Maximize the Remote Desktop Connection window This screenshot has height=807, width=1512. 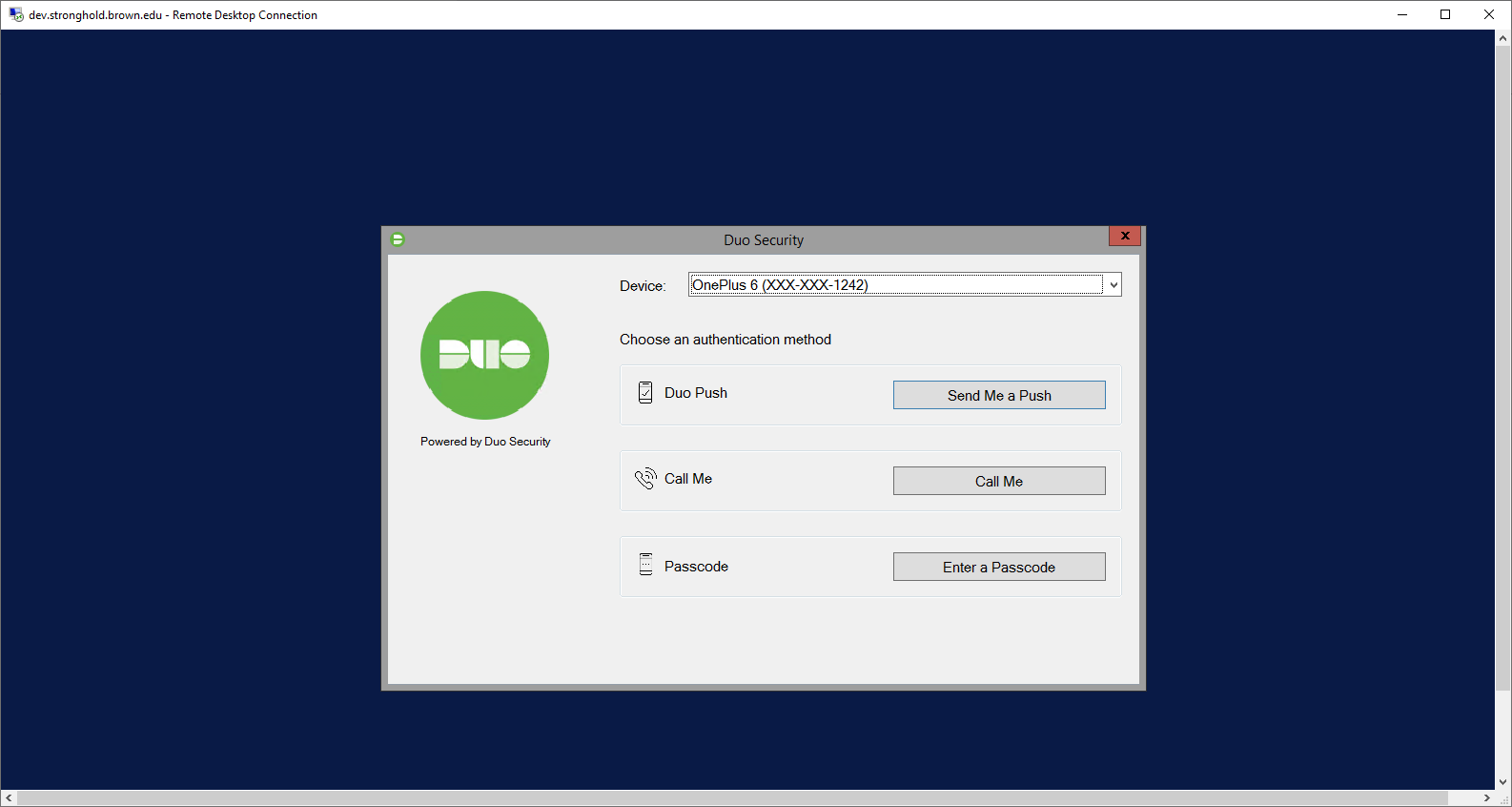click(x=1445, y=14)
